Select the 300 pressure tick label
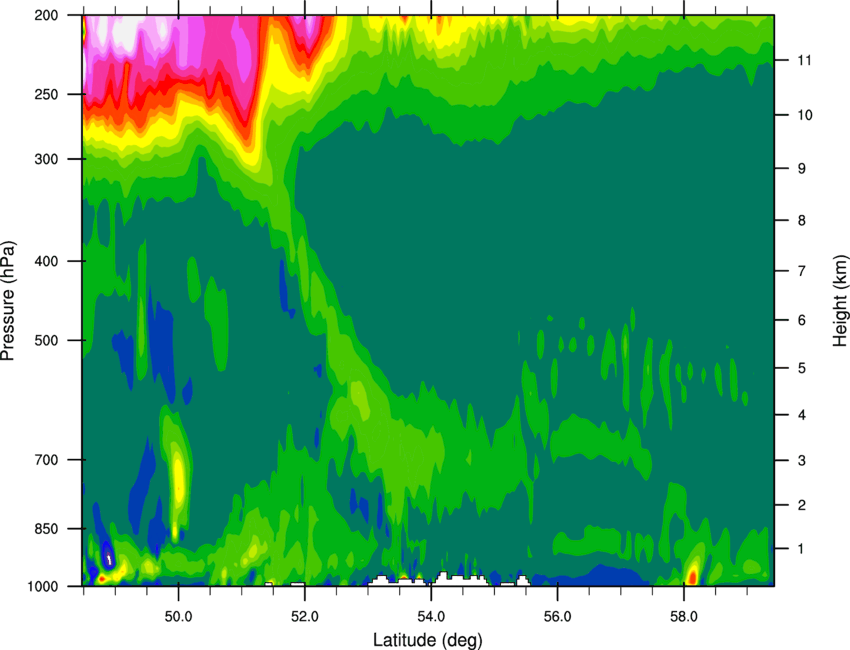 [x=46, y=159]
